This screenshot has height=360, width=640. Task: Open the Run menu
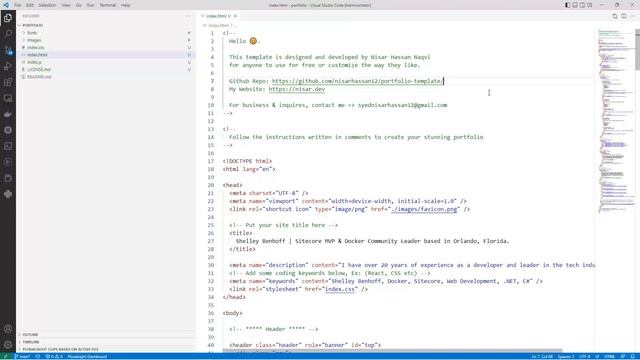coord(90,5)
